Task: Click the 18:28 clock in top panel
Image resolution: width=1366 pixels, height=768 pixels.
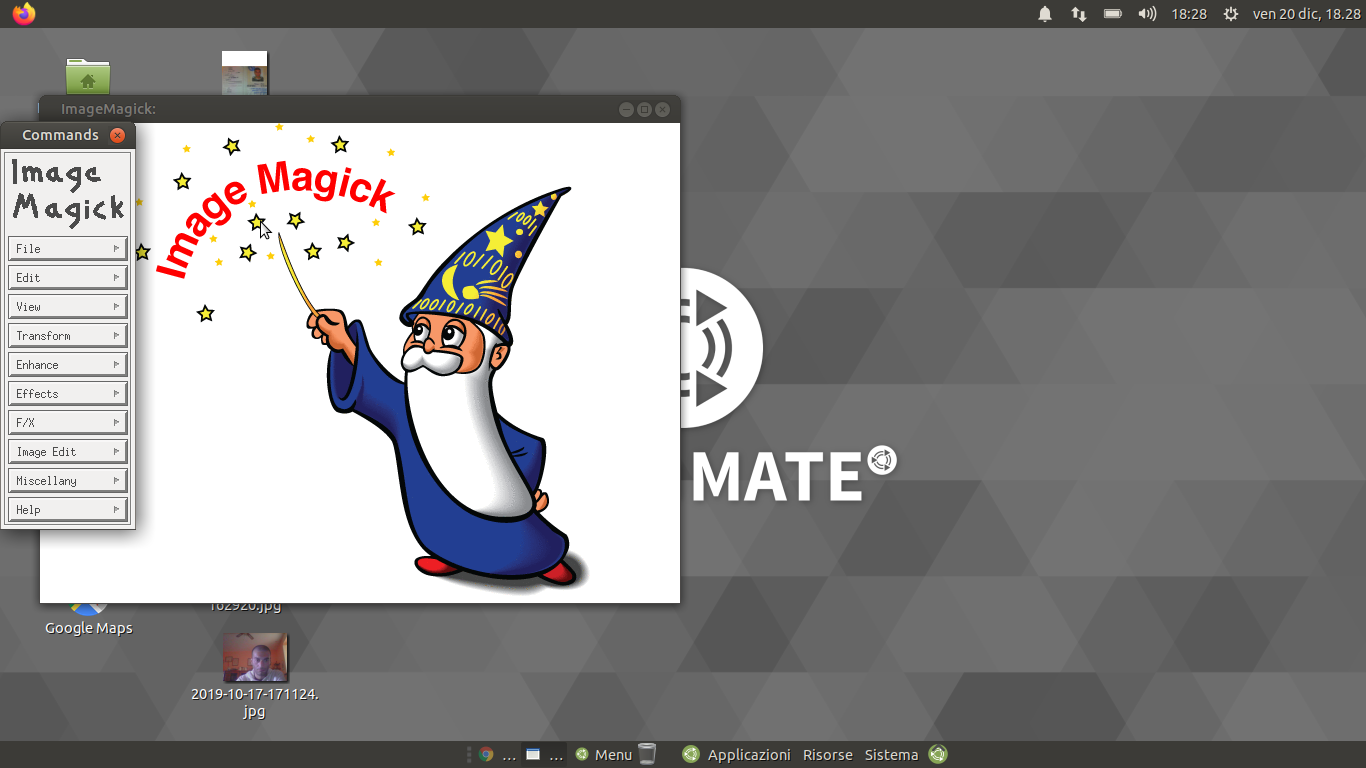Action: pyautogui.click(x=1189, y=14)
